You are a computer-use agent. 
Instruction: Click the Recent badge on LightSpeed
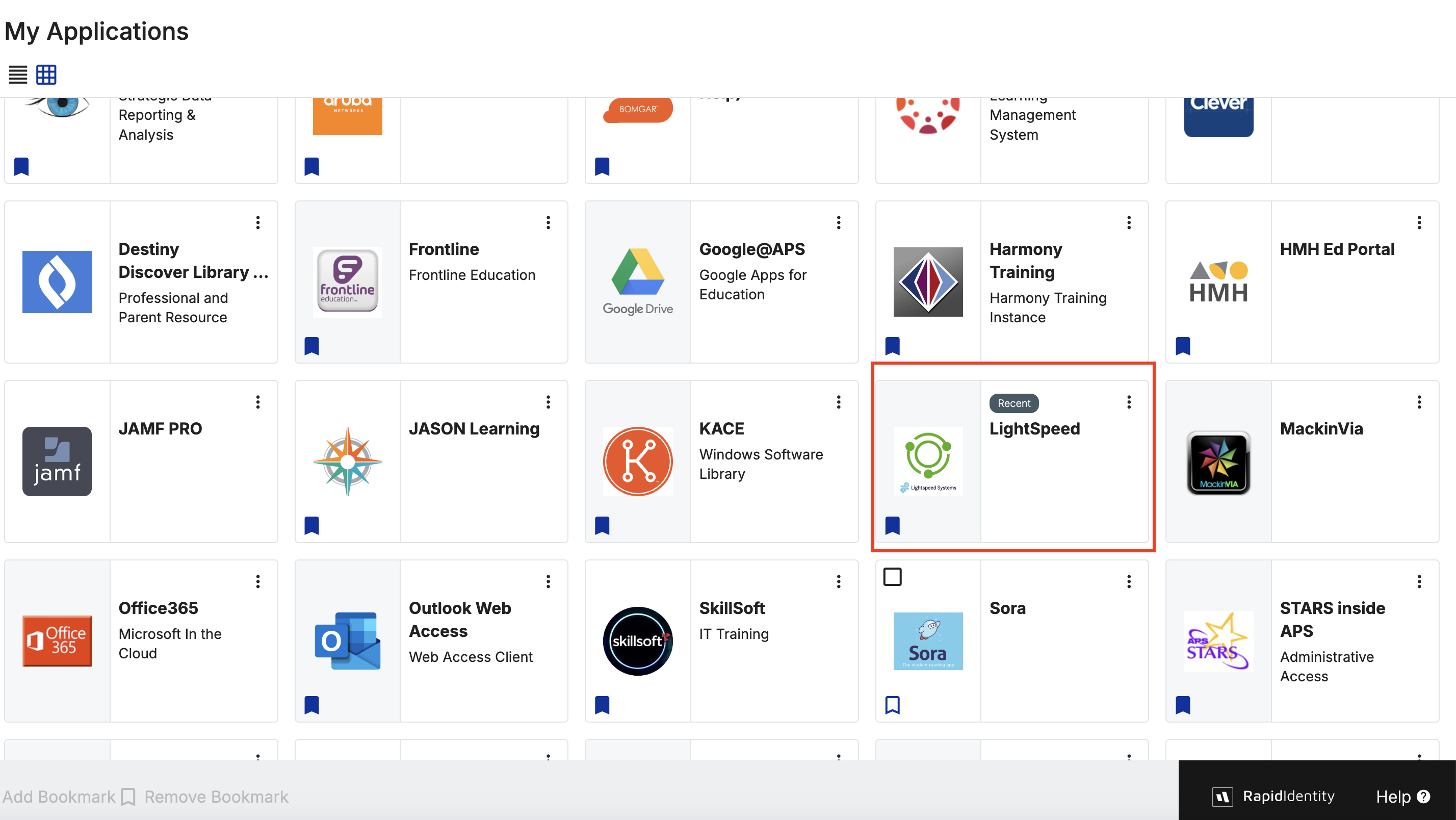(1014, 403)
